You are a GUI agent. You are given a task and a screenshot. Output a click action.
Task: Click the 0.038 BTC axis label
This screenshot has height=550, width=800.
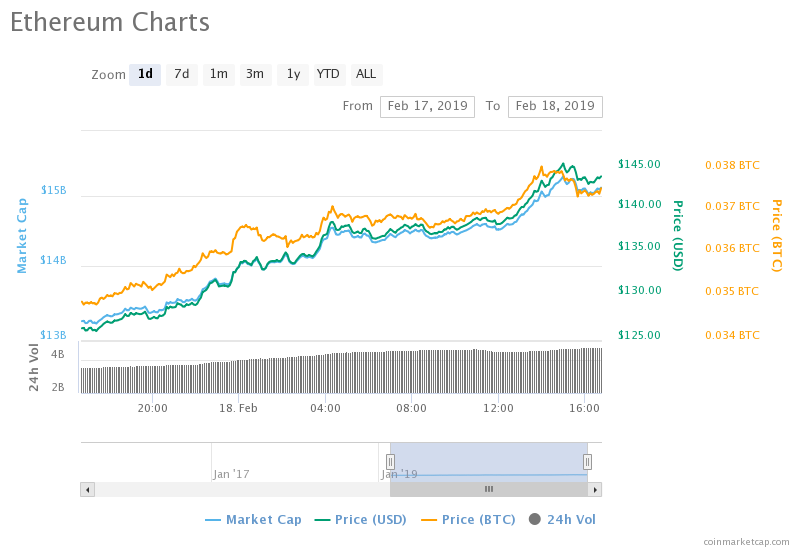pos(732,165)
